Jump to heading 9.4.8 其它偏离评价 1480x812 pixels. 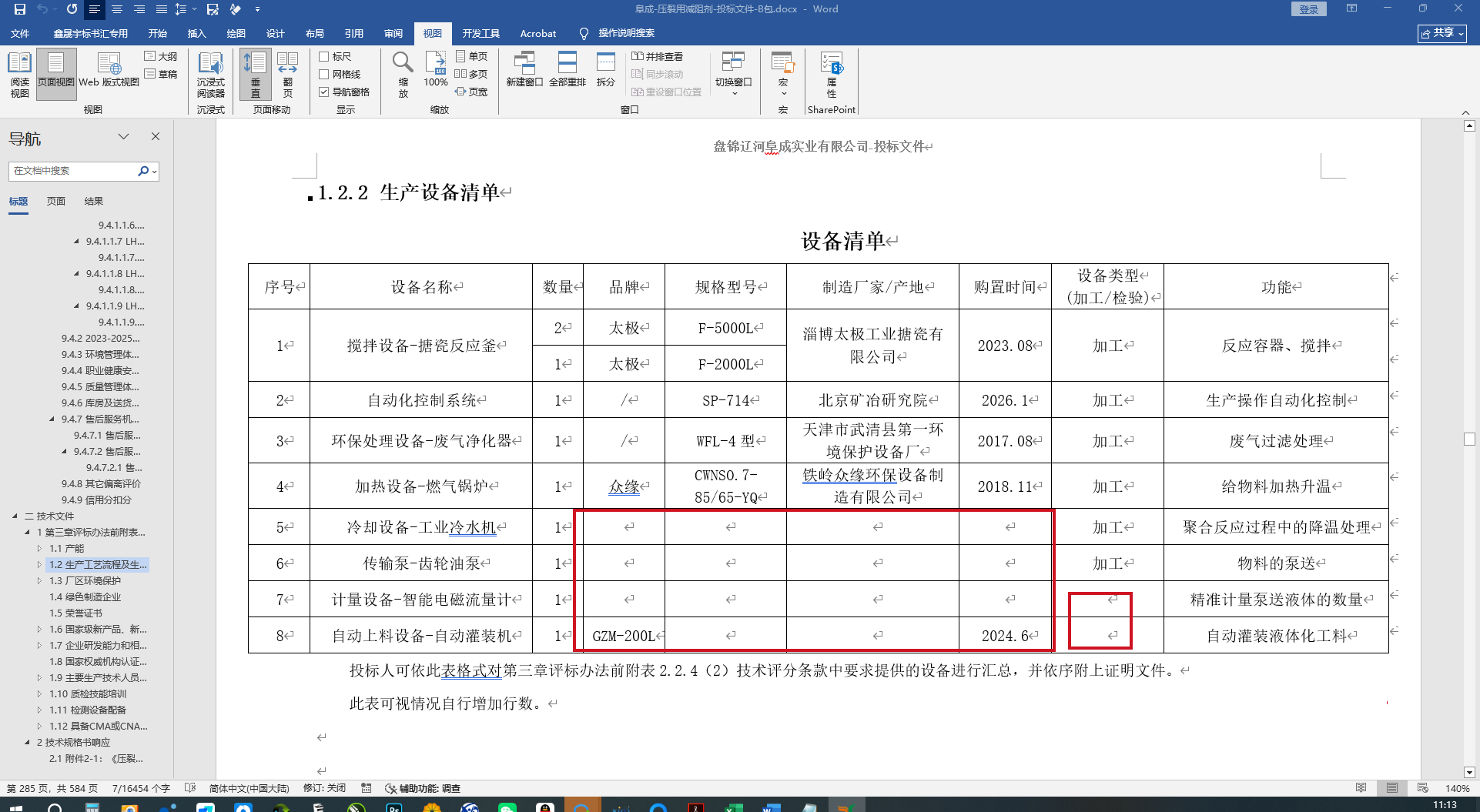coord(102,484)
